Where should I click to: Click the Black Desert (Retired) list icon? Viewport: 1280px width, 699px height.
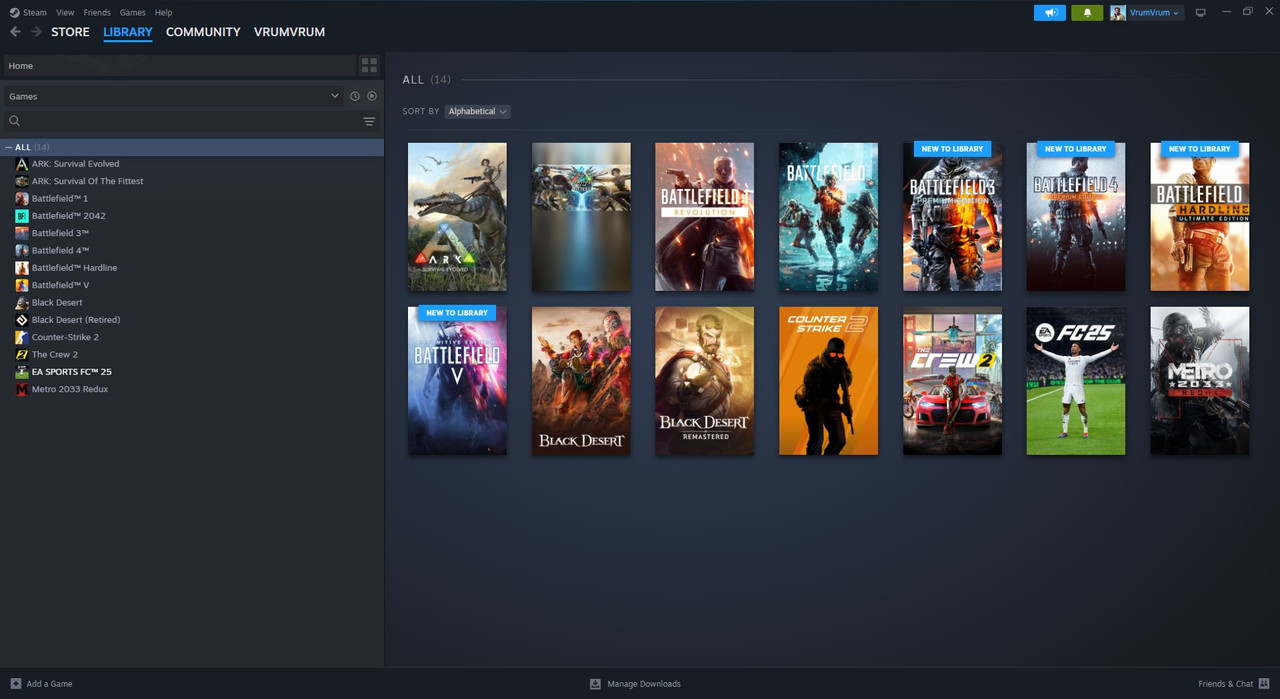pos(22,320)
